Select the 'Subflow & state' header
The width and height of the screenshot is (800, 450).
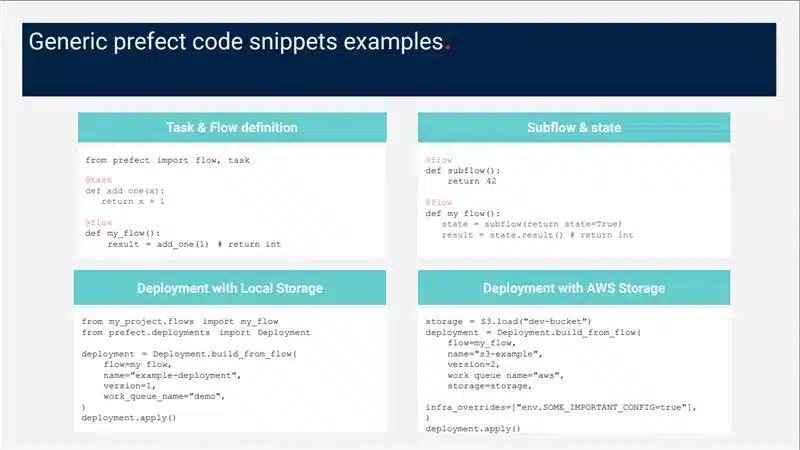point(574,128)
